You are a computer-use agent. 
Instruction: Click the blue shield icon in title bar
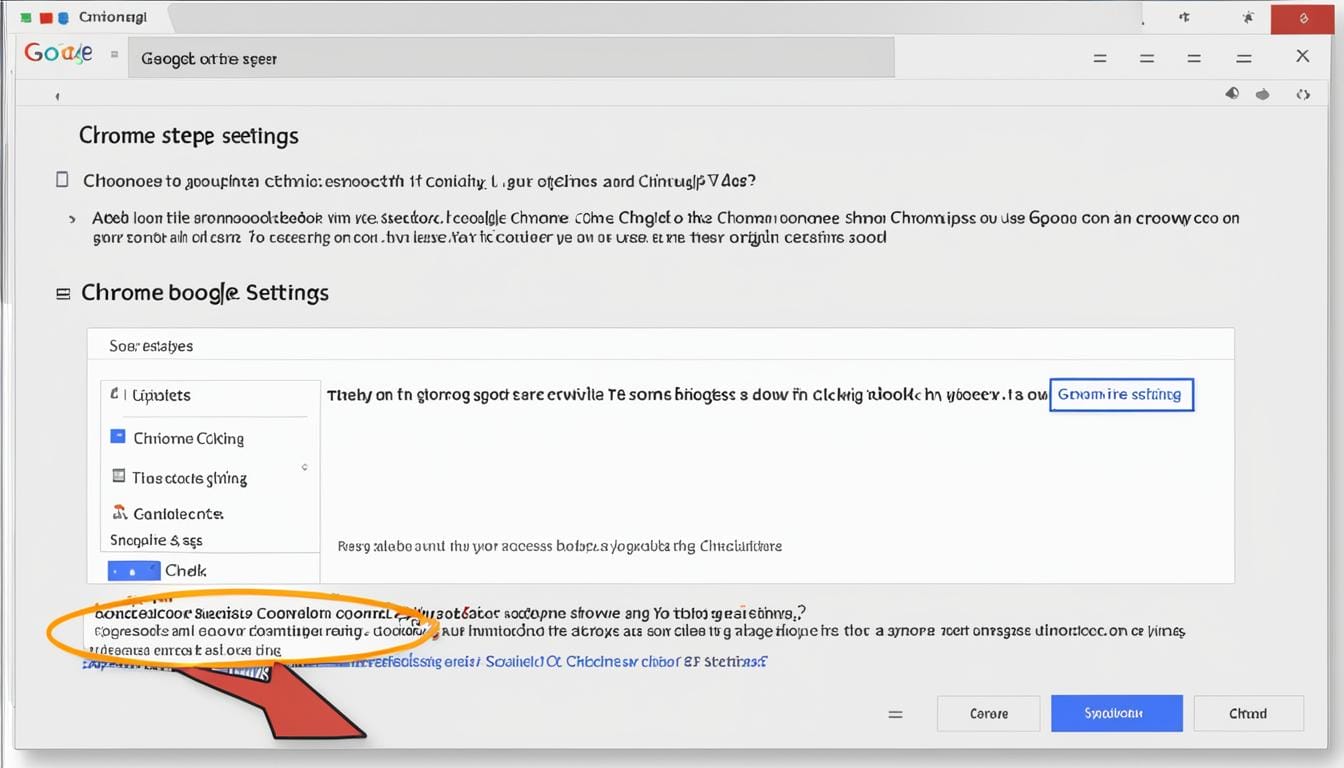coord(64,18)
